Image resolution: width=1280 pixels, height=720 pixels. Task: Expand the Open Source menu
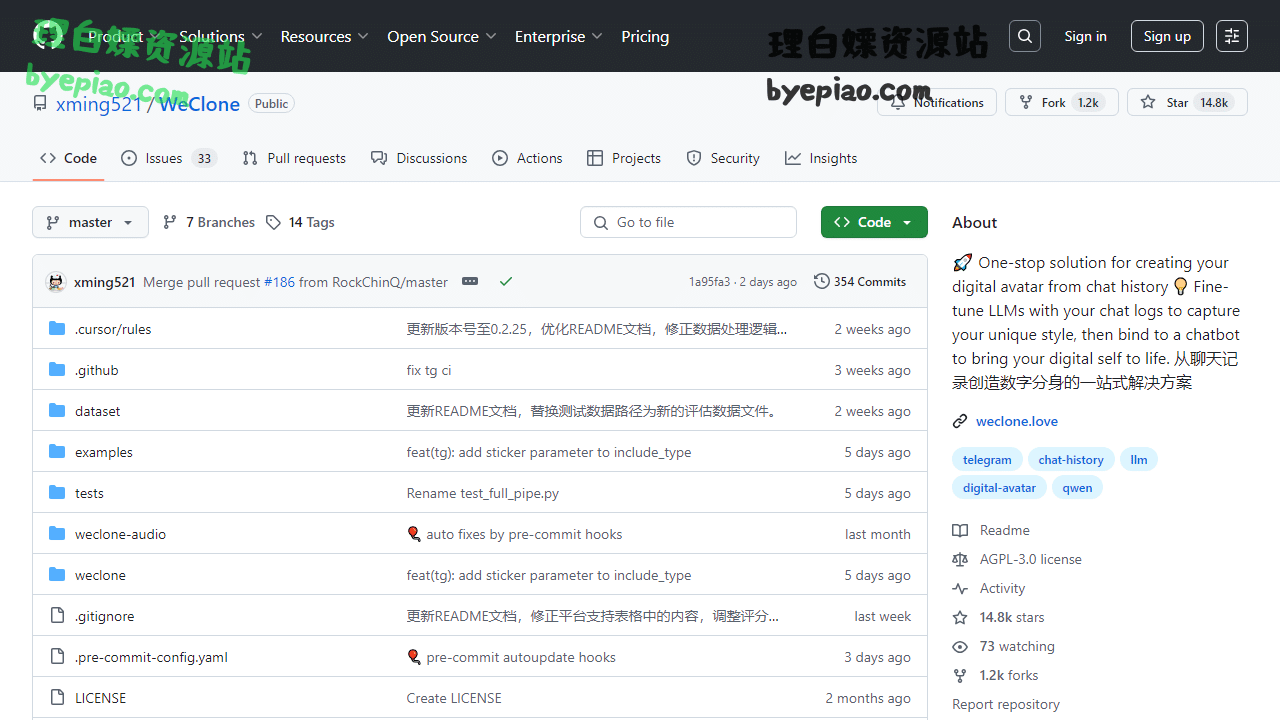tap(441, 36)
